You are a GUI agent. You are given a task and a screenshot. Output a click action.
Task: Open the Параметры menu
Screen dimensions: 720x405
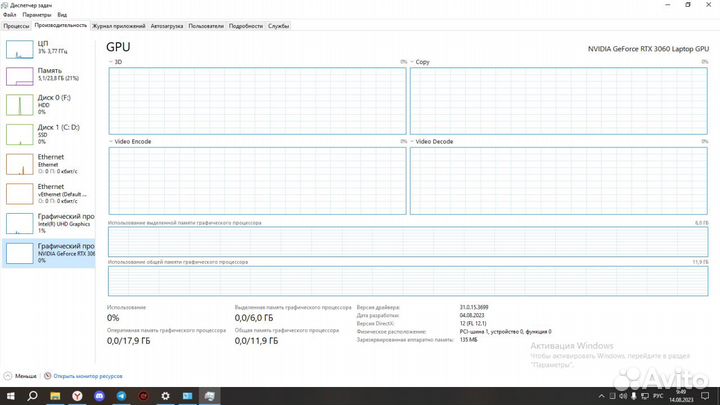click(x=37, y=15)
